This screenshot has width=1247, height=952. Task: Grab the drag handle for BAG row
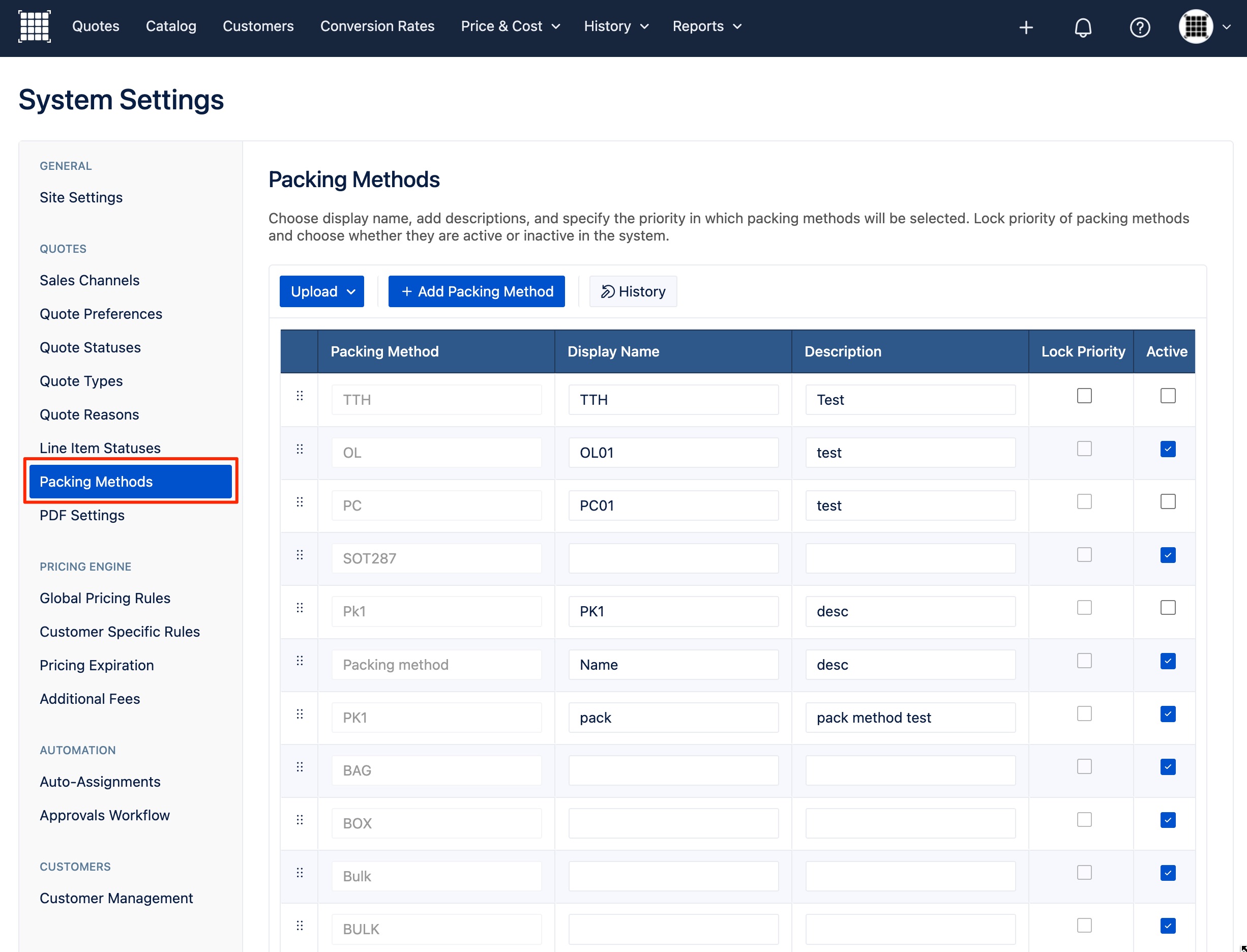(x=300, y=767)
